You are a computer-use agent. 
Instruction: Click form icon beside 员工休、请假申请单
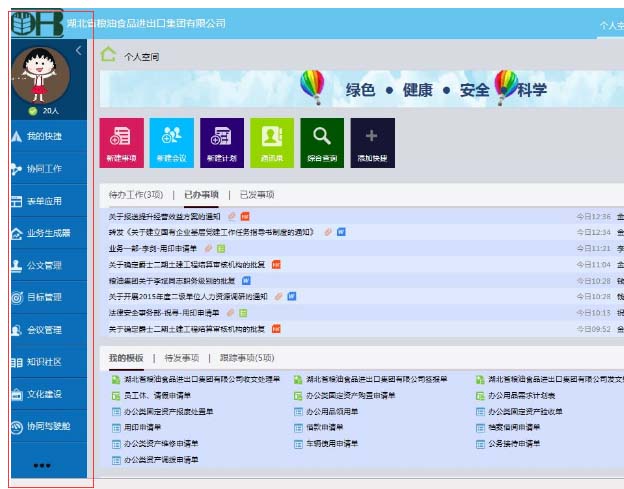116,395
